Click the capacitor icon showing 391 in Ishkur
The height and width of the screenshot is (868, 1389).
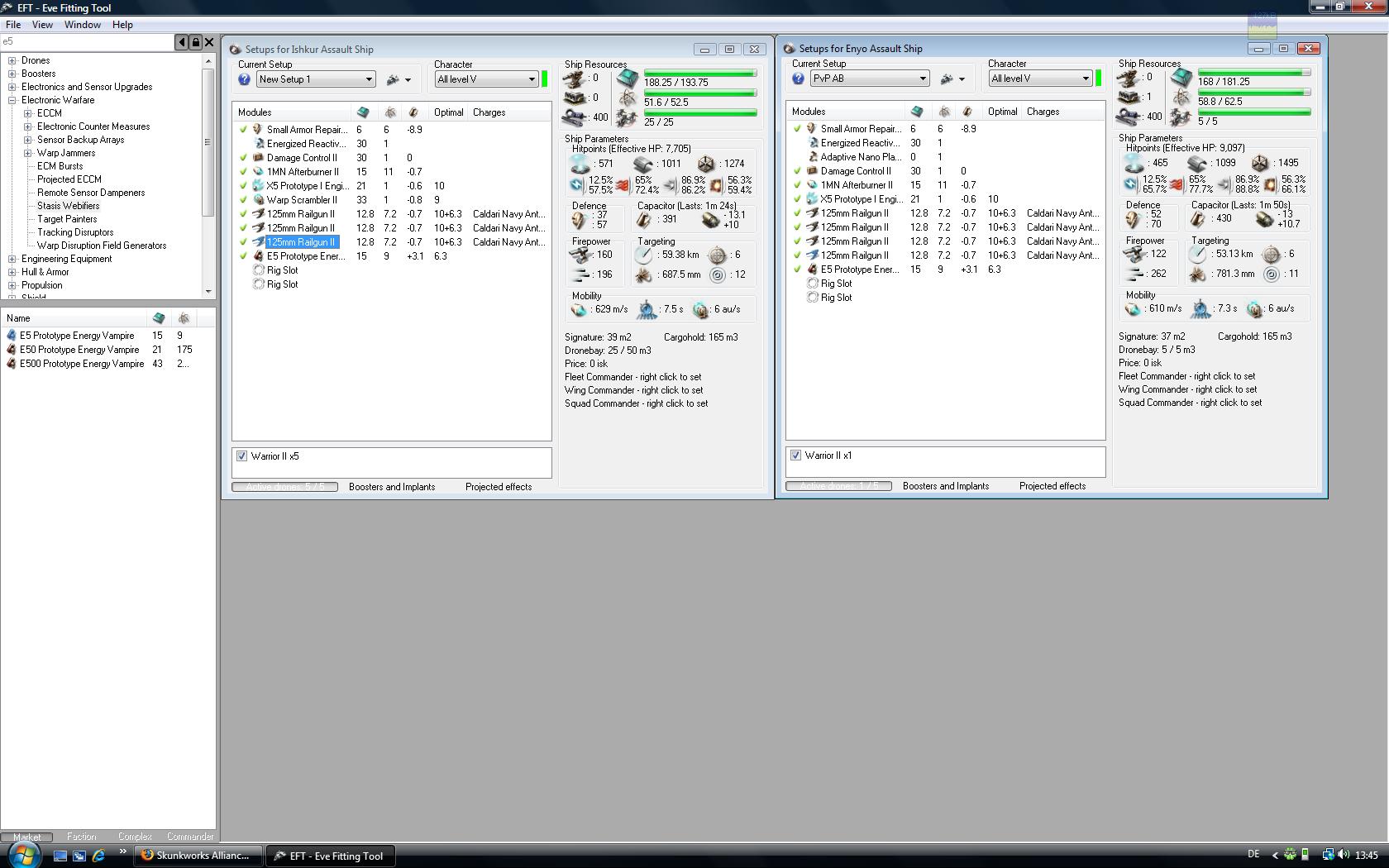coord(644,219)
